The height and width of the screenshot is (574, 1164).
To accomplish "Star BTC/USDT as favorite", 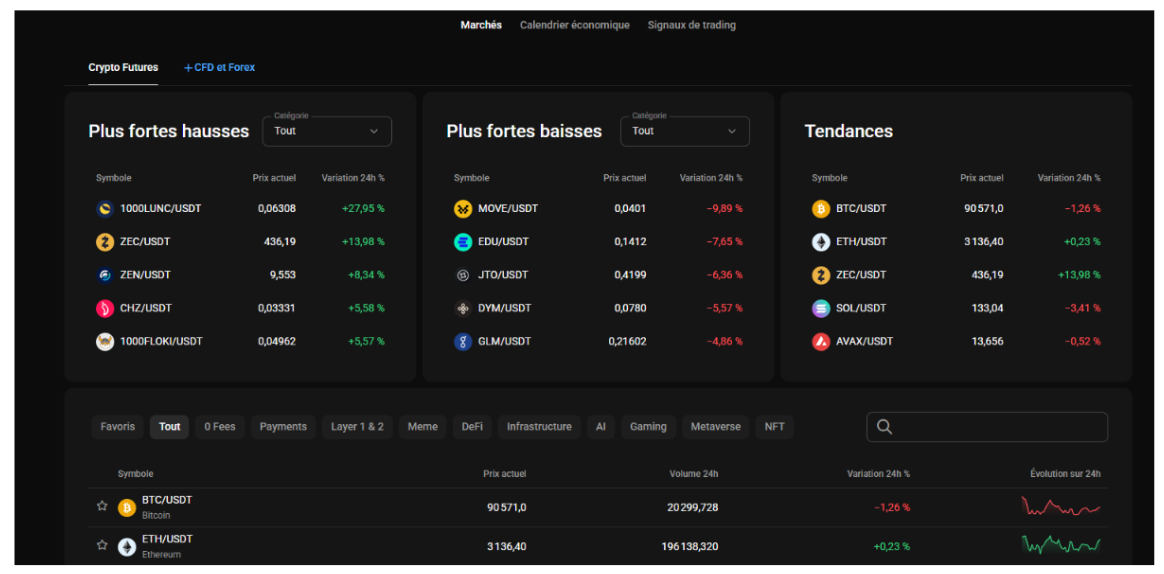I will pos(102,506).
